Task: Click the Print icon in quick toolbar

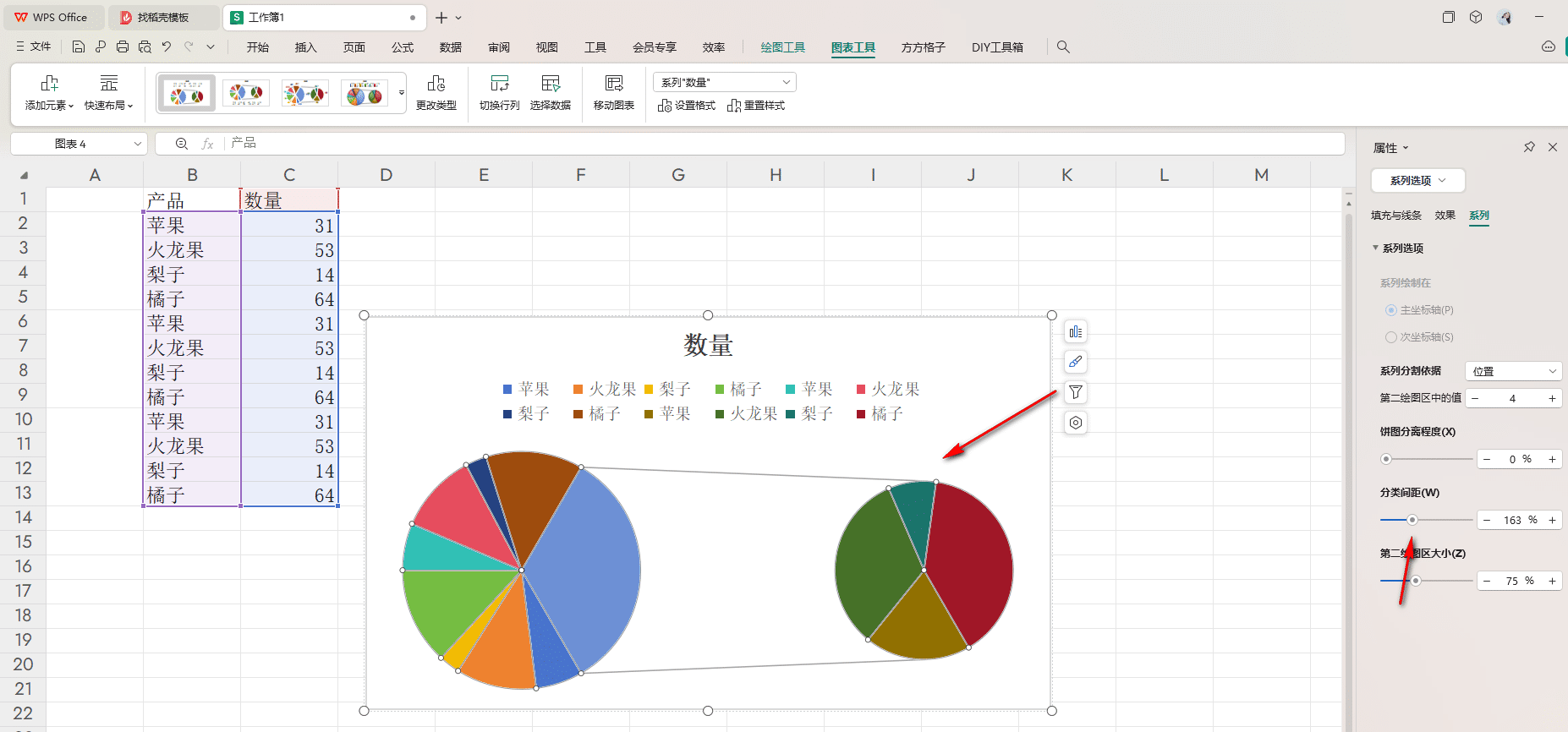Action: point(123,47)
